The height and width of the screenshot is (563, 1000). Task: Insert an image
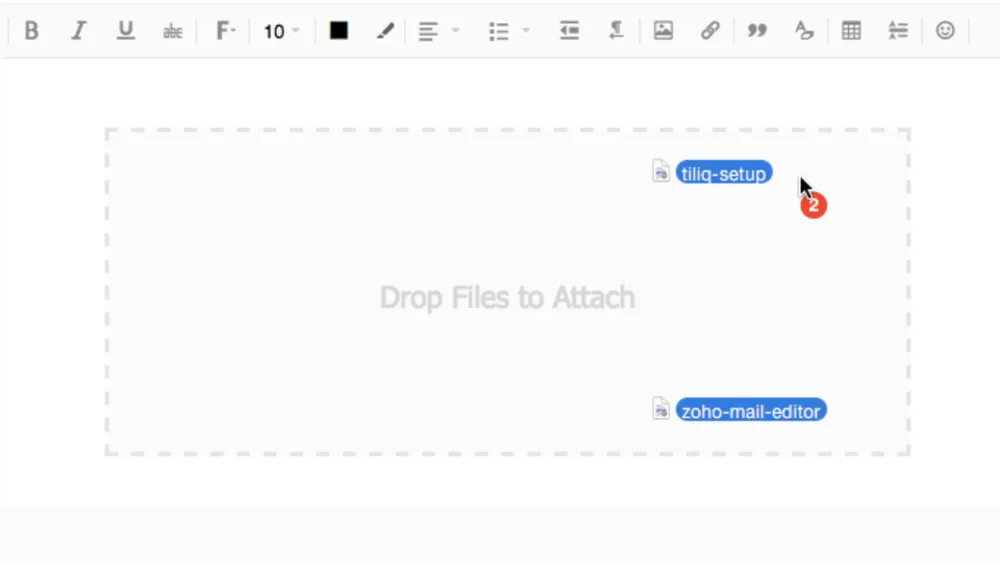coord(663,30)
